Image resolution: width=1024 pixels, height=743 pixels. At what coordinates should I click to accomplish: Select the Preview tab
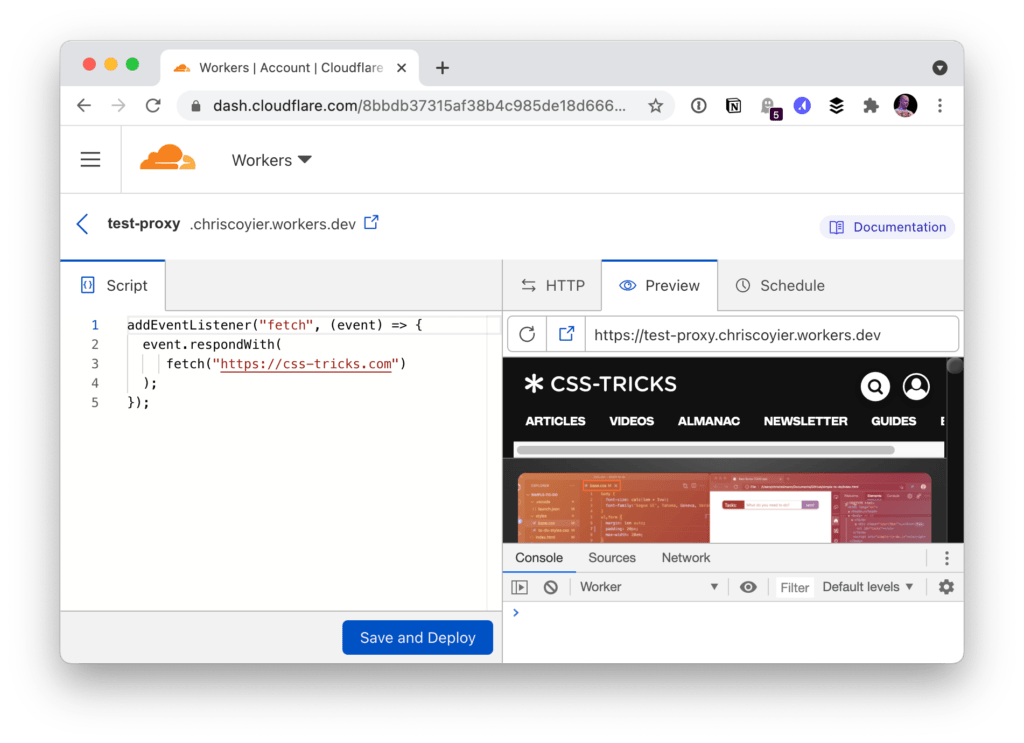pos(659,285)
